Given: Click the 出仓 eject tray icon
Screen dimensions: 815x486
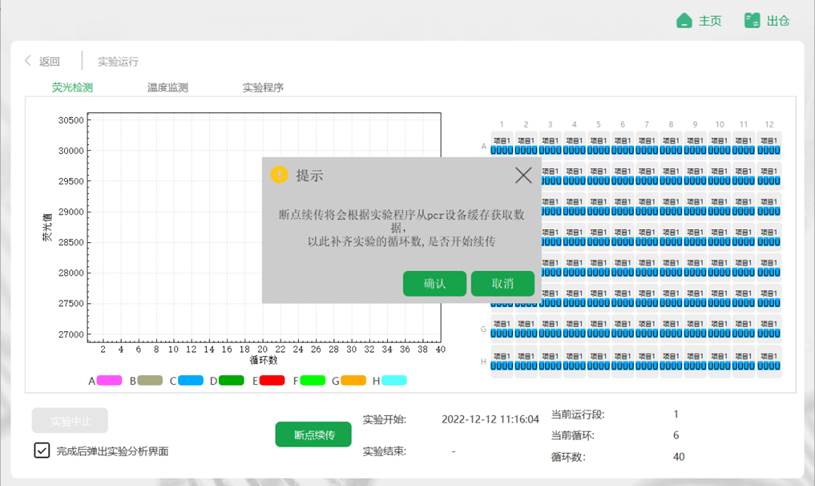Looking at the screenshot, I should (x=753, y=21).
